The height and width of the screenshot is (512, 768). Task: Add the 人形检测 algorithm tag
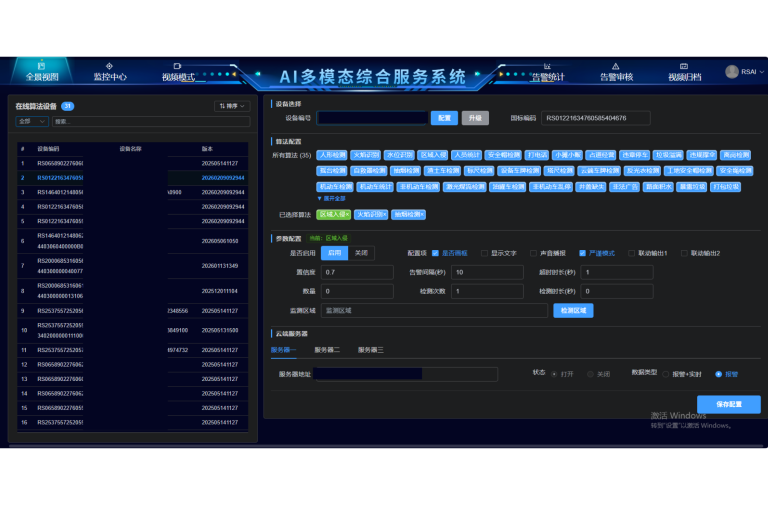tap(332, 155)
